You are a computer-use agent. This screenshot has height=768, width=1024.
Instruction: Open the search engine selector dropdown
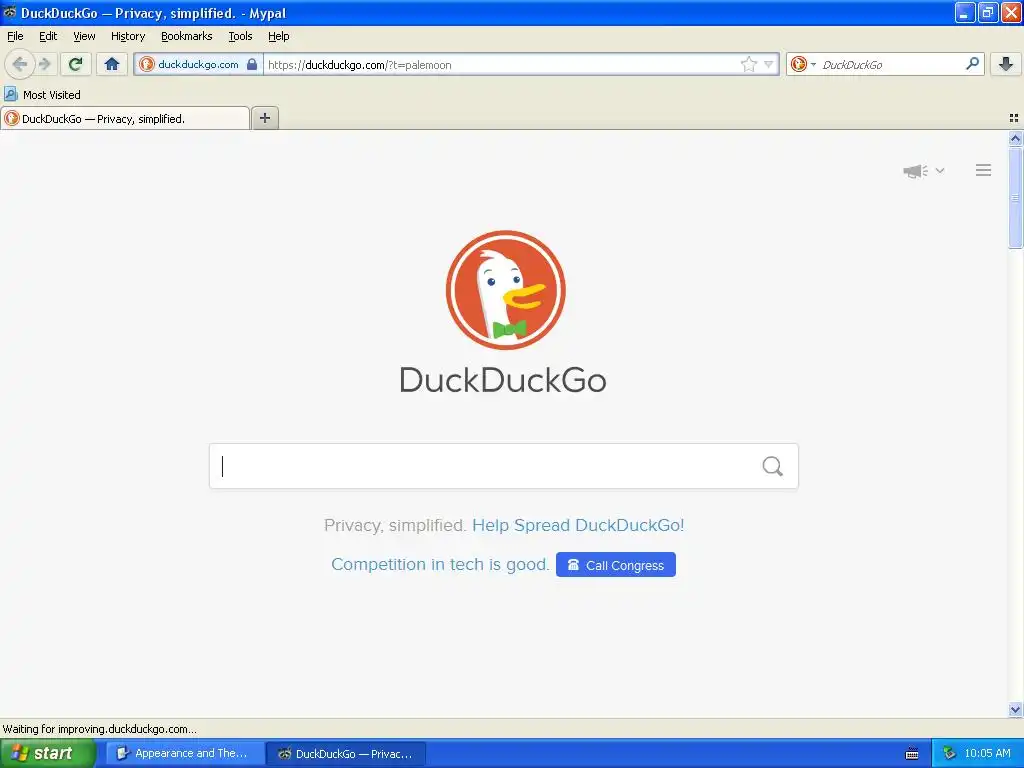tap(803, 64)
